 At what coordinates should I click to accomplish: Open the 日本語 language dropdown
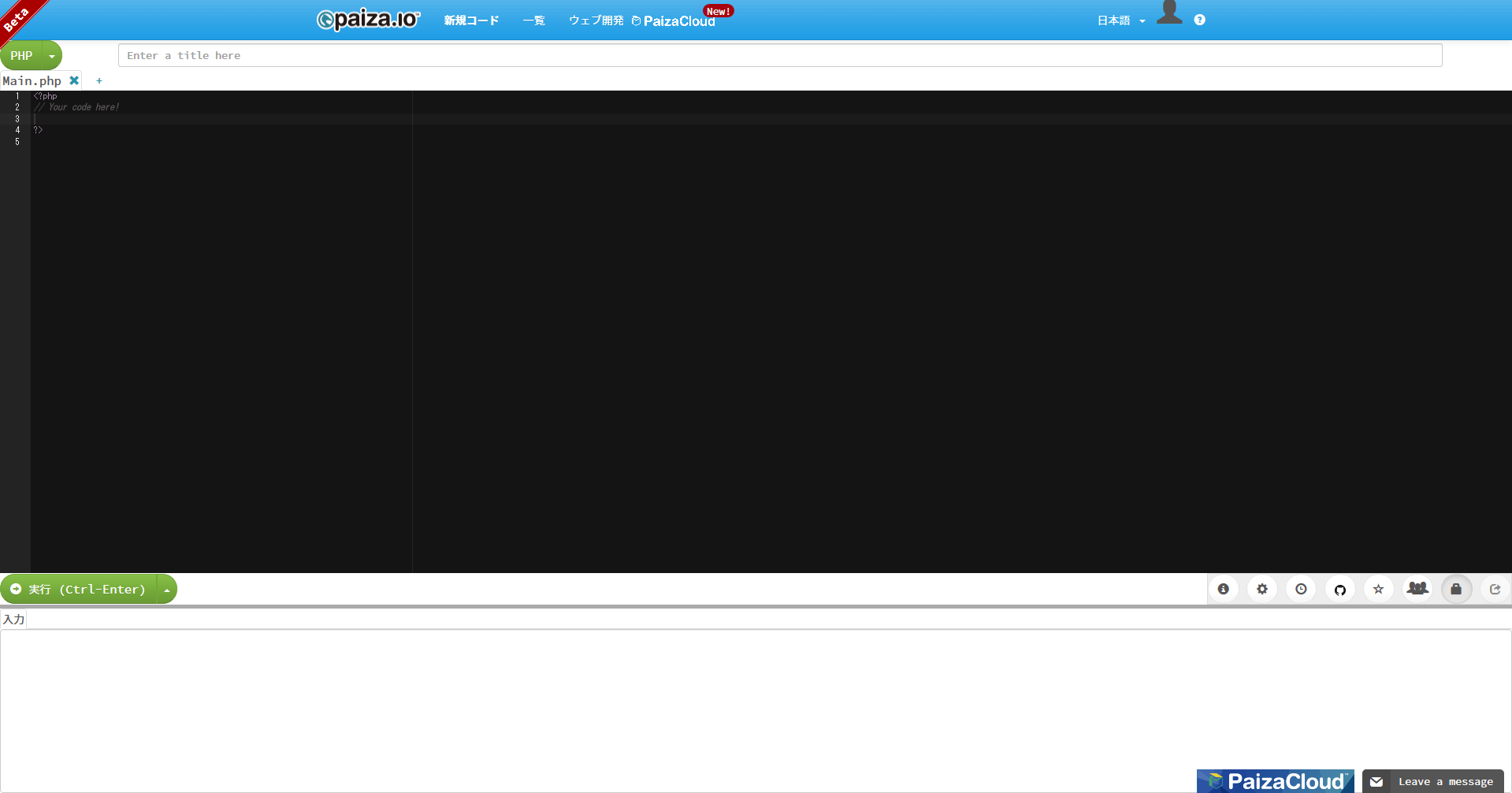1120,20
